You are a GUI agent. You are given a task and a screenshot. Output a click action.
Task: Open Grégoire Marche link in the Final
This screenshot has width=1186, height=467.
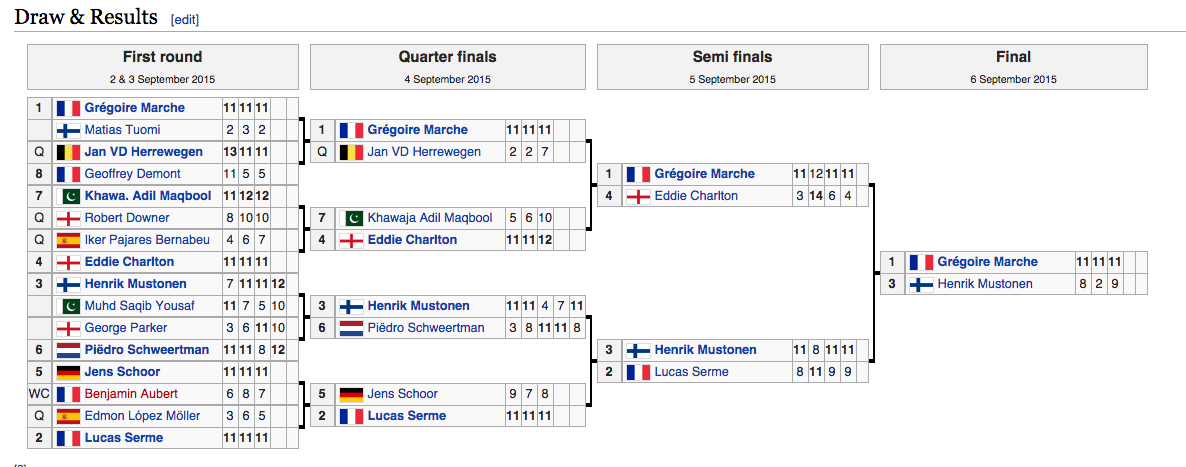pos(987,262)
